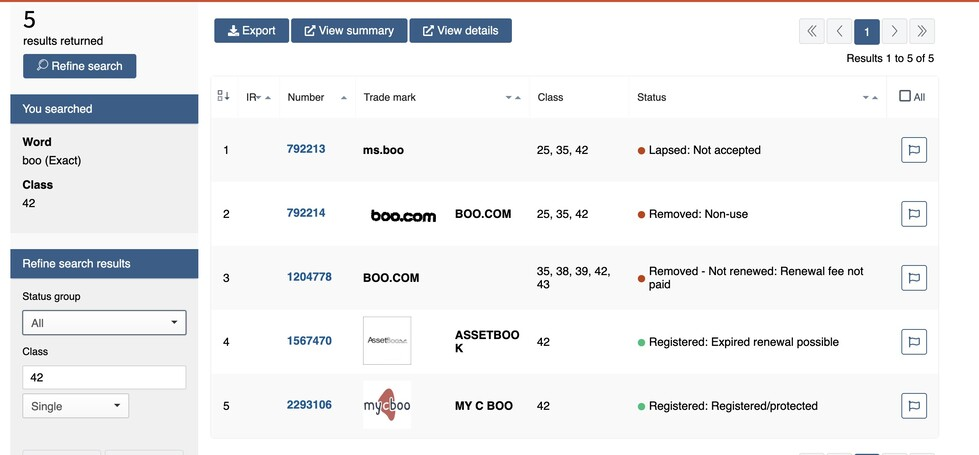The height and width of the screenshot is (455, 979).
Task: Click the Export button
Action: click(252, 31)
